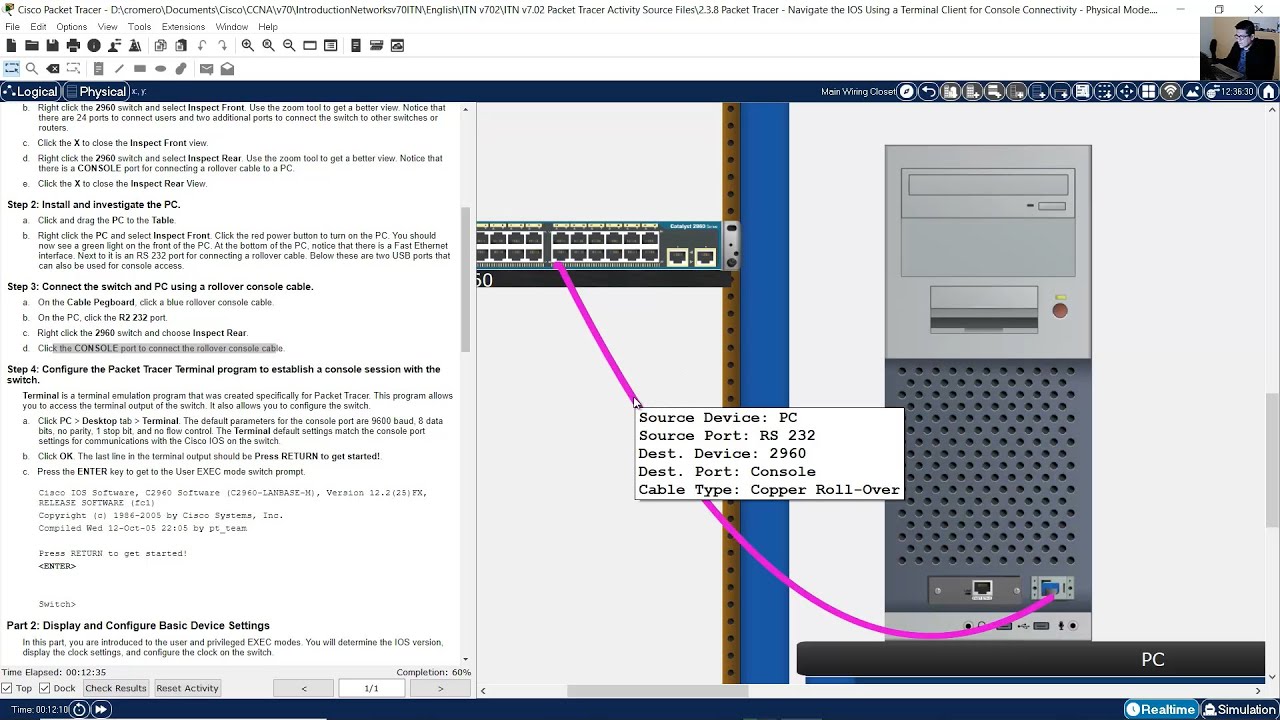Click the PC label on the table
The height and width of the screenshot is (720, 1280).
pyautogui.click(x=1153, y=660)
